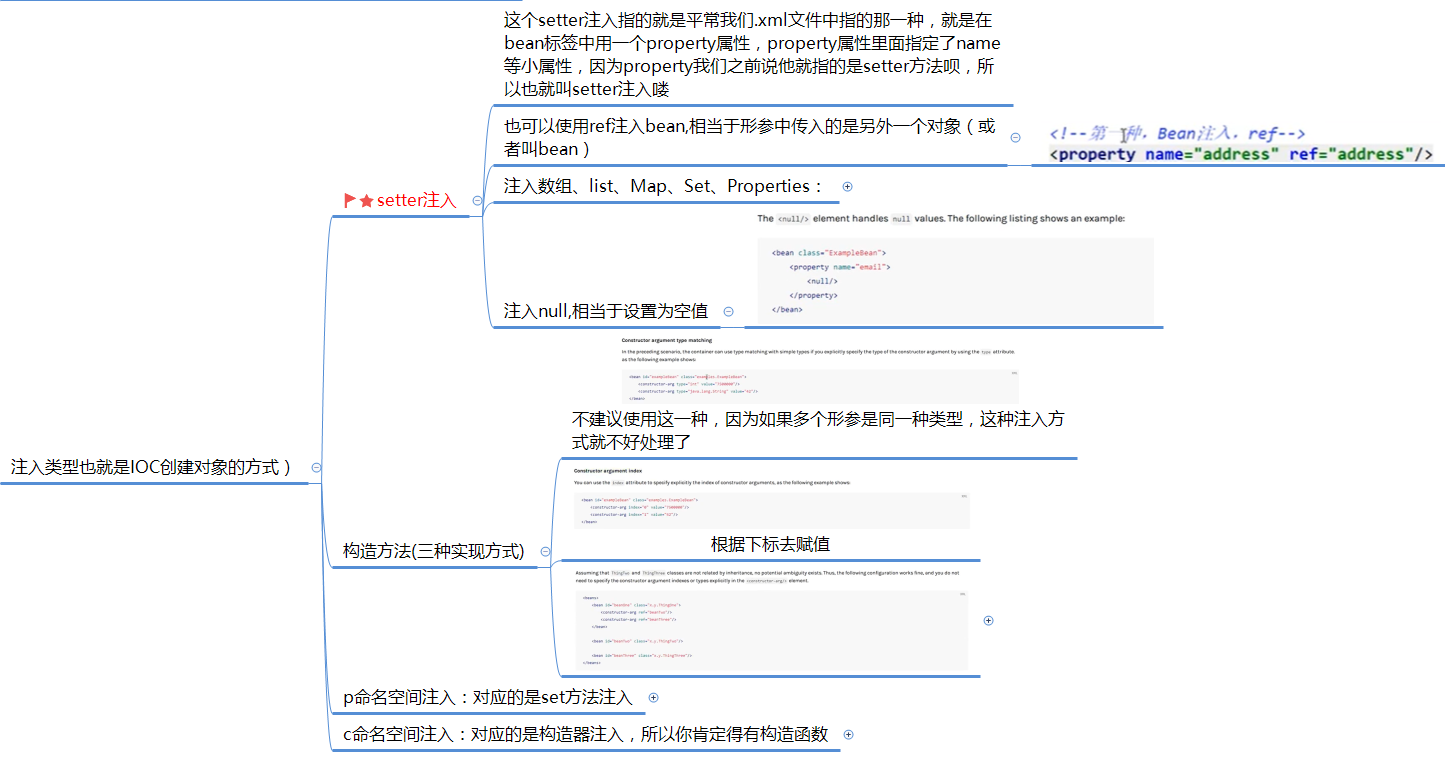Click the red flag icon on setter注入 node

pyautogui.click(x=347, y=199)
